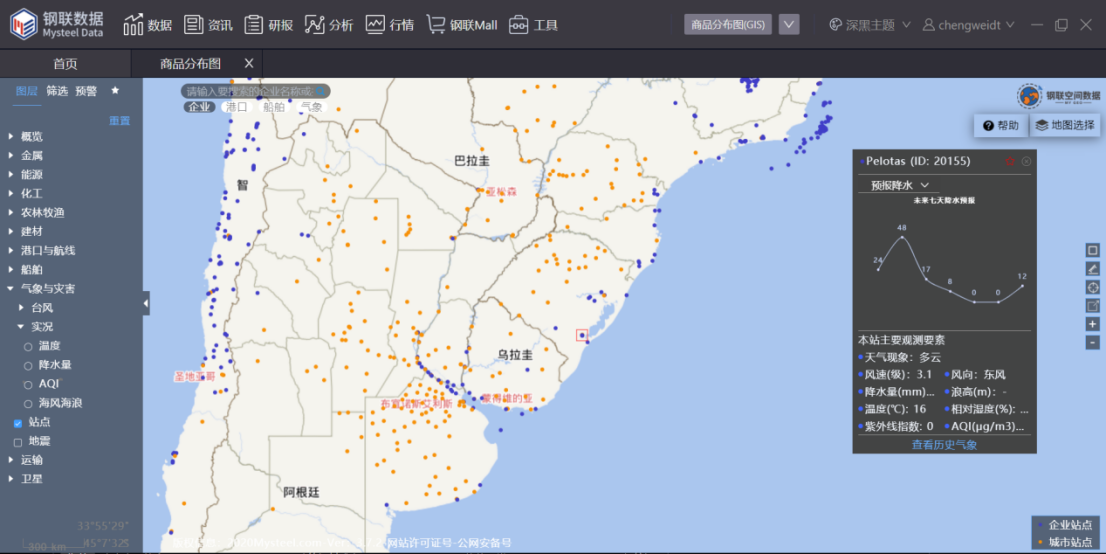Open the 查看历史气象 link
The image size is (1106, 554).
(944, 445)
